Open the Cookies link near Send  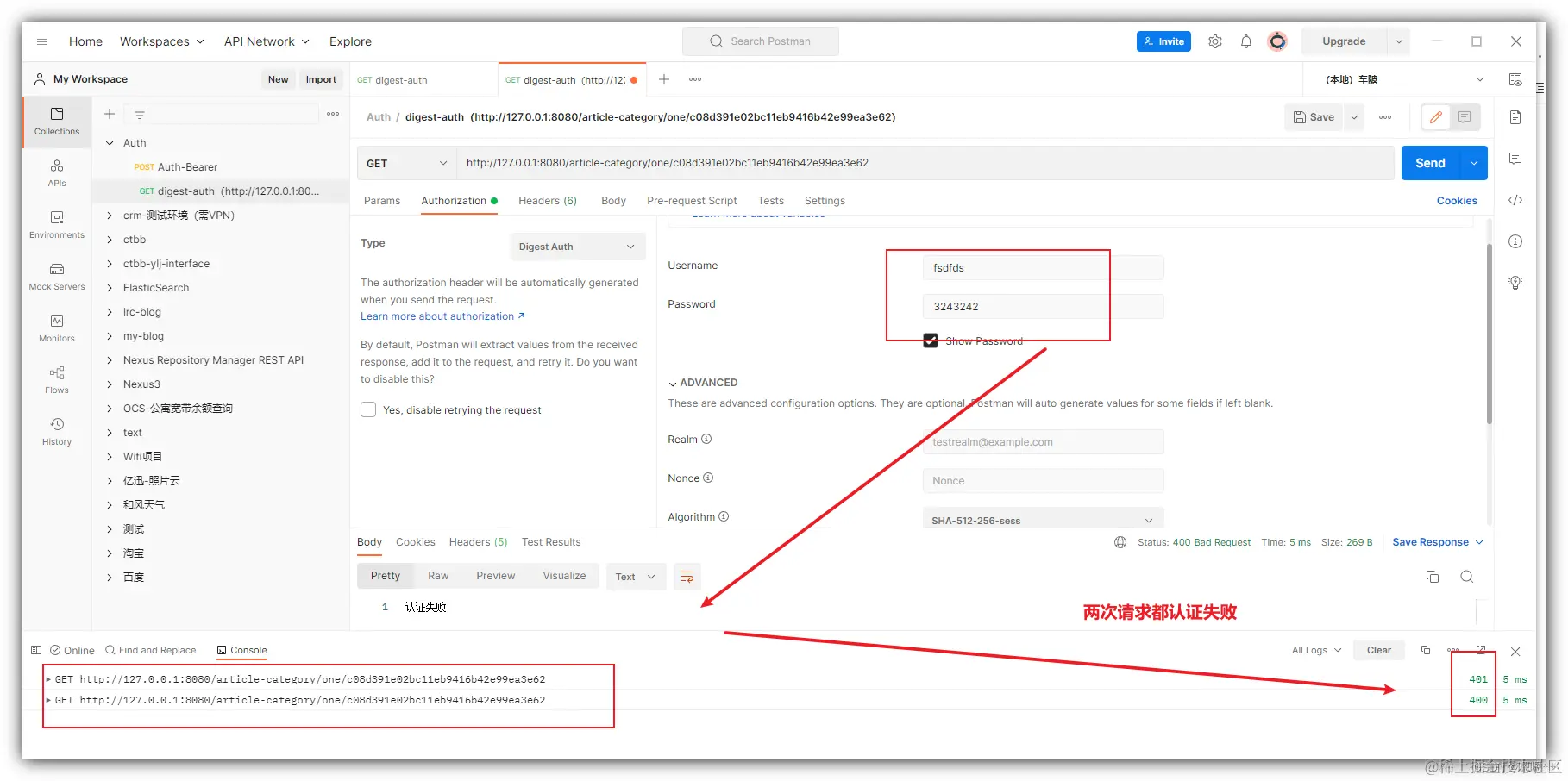pyautogui.click(x=1457, y=201)
